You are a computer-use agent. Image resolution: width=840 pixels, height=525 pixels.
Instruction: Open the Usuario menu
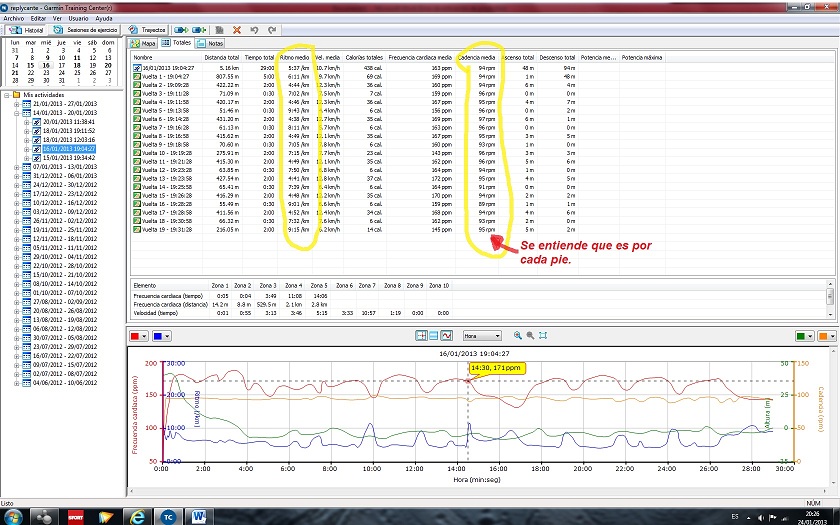point(78,18)
